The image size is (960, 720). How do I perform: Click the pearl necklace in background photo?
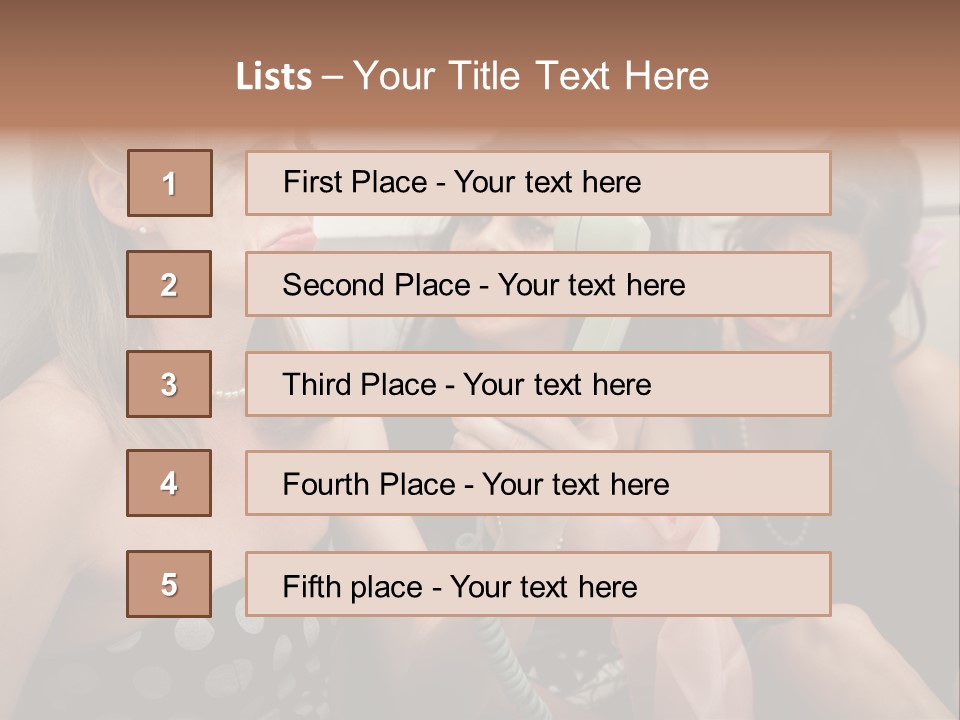(x=229, y=393)
